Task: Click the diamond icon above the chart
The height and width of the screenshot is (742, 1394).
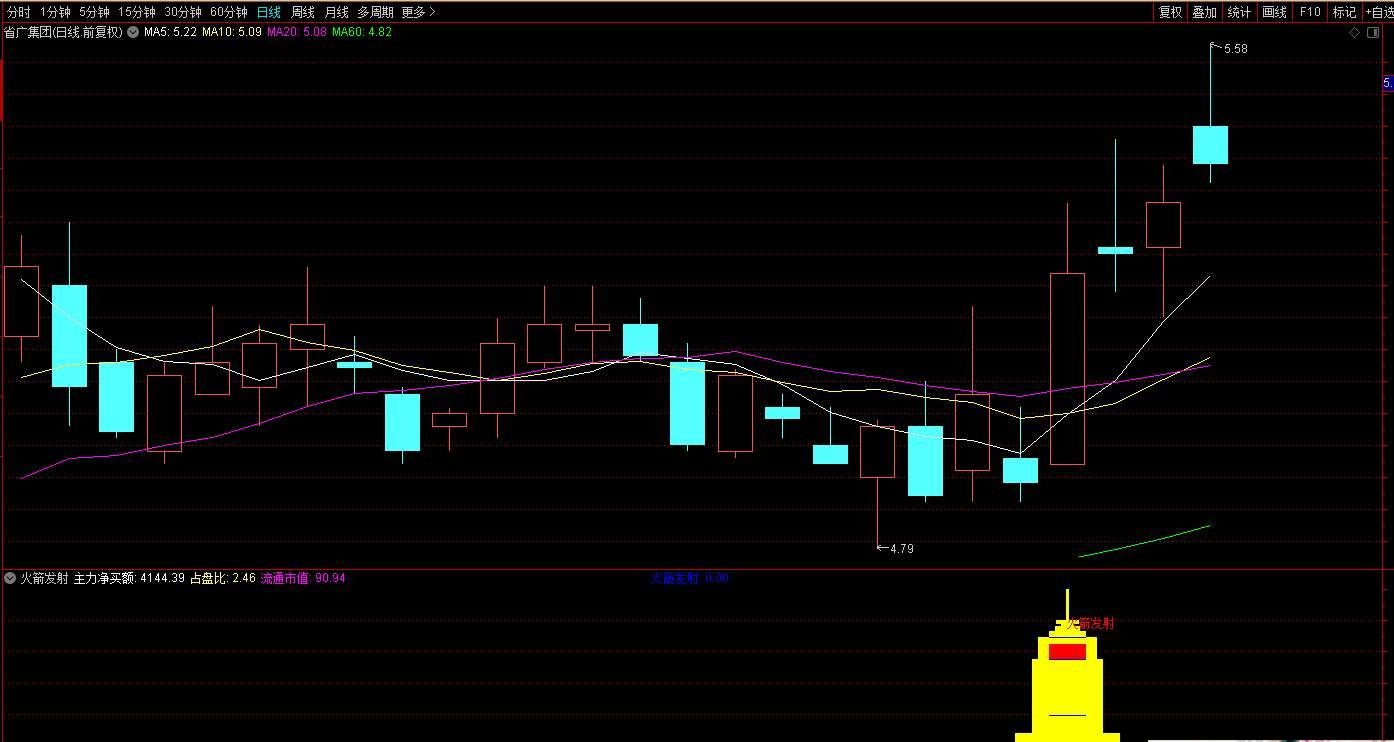Action: pyautogui.click(x=1355, y=32)
